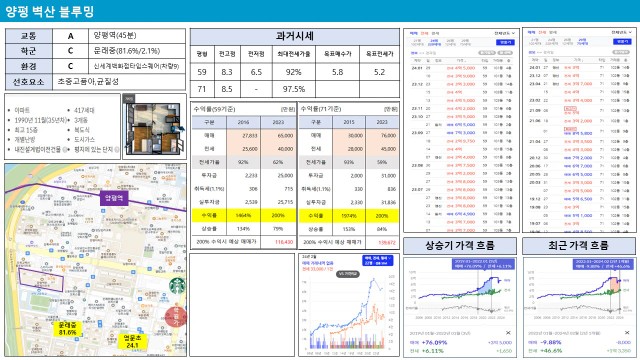Click first gray filter pill in left list
The height and width of the screenshot is (360, 640).
tap(487, 53)
